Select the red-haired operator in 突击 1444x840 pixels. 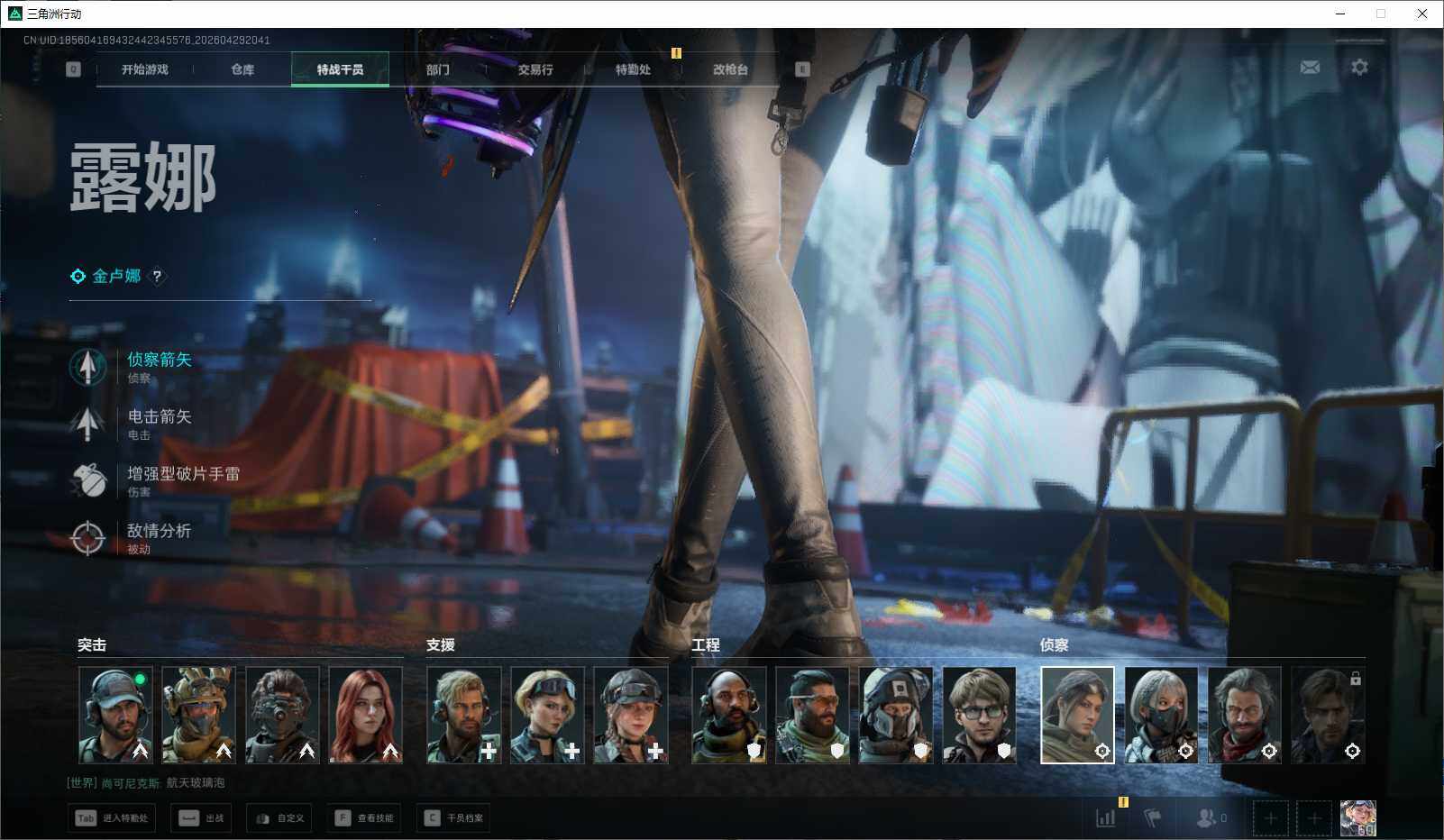[x=365, y=715]
